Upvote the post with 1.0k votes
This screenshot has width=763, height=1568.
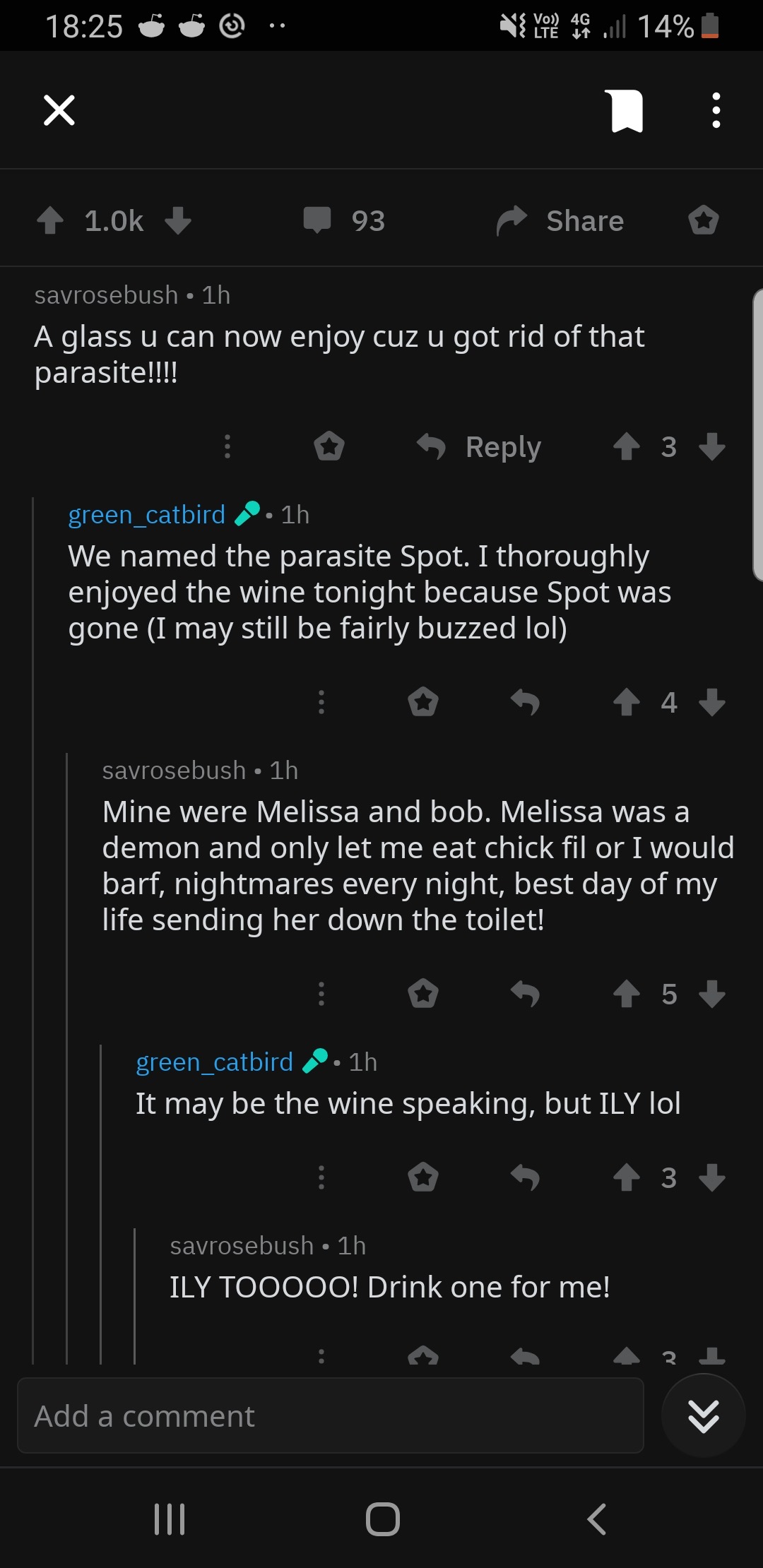coord(50,220)
